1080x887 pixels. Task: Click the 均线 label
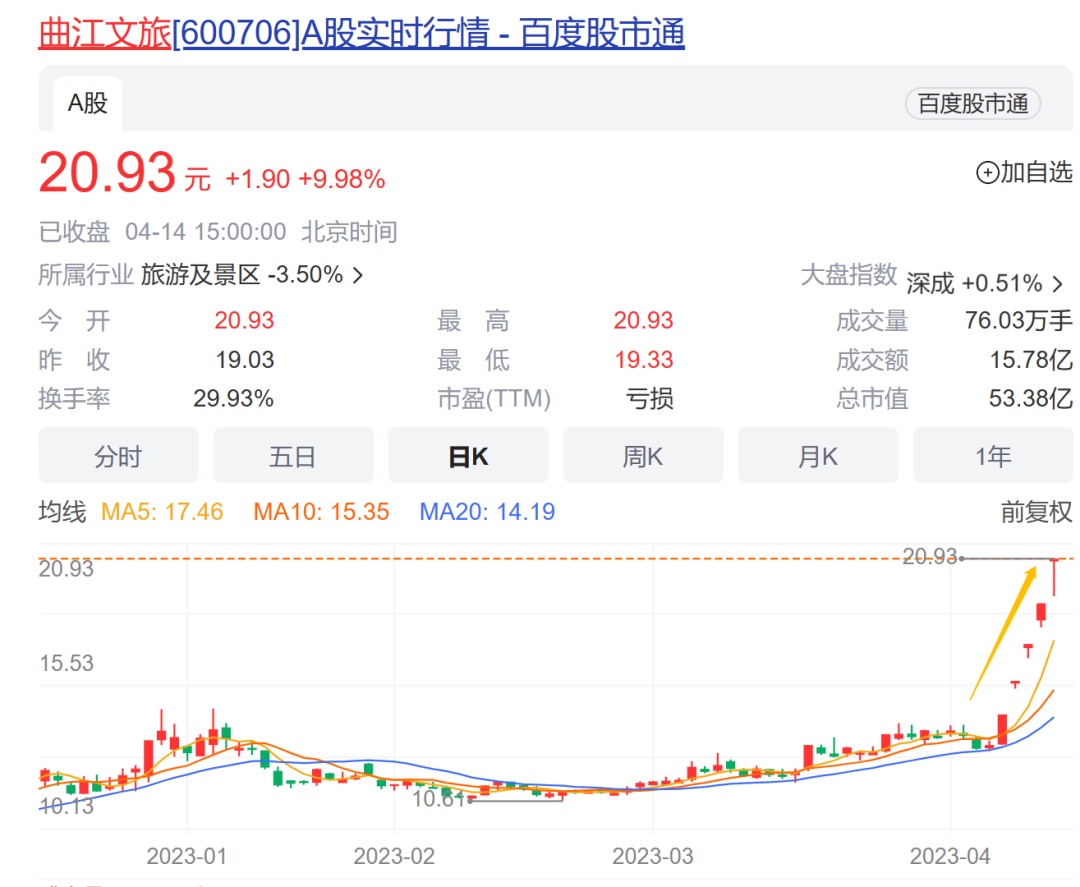[x=62, y=512]
